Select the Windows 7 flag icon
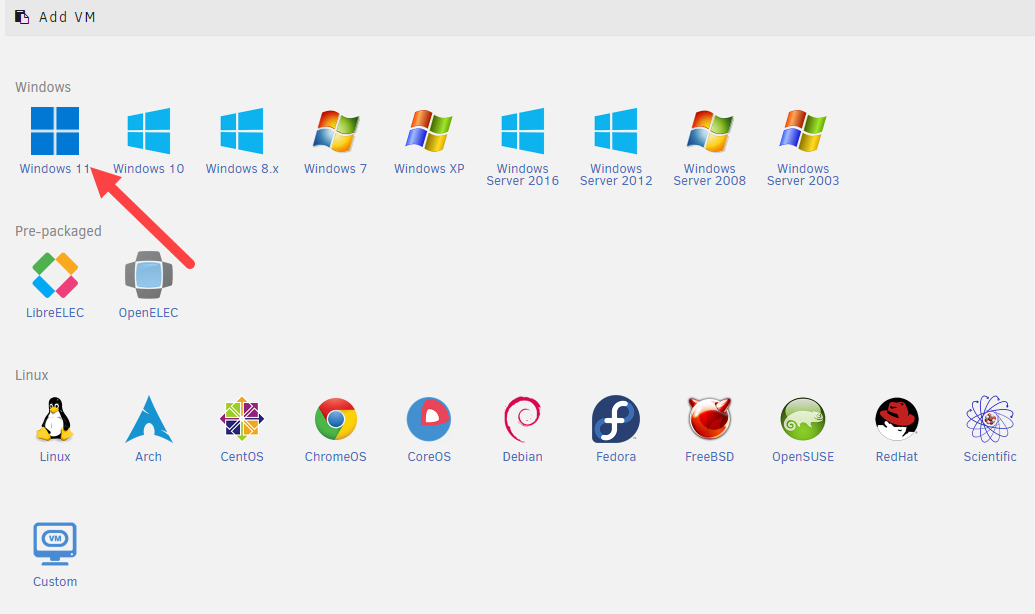The height and width of the screenshot is (614, 1035). 335,131
